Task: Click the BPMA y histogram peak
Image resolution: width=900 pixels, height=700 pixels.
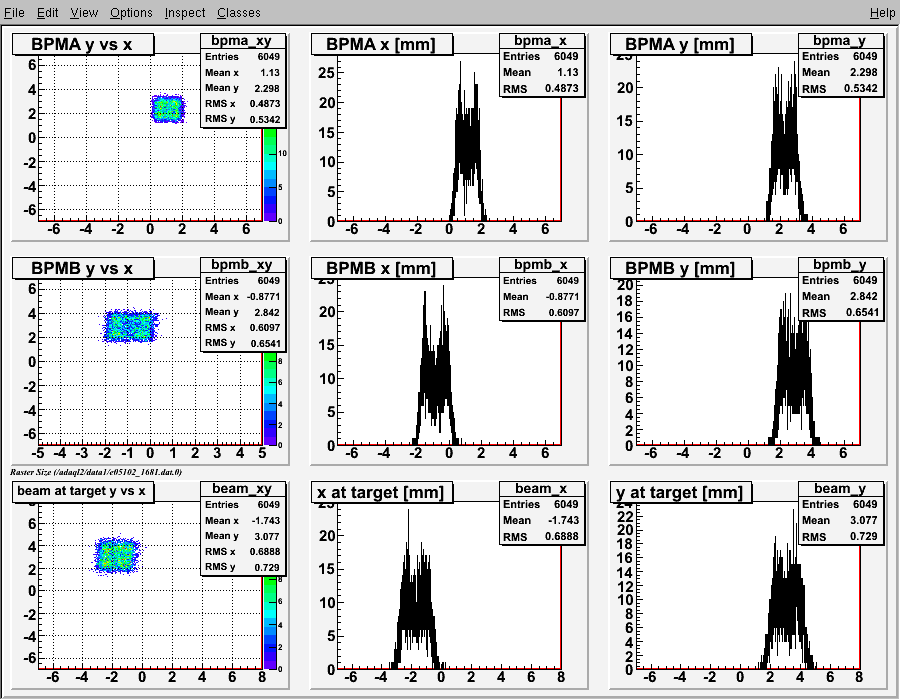Action: (794, 64)
